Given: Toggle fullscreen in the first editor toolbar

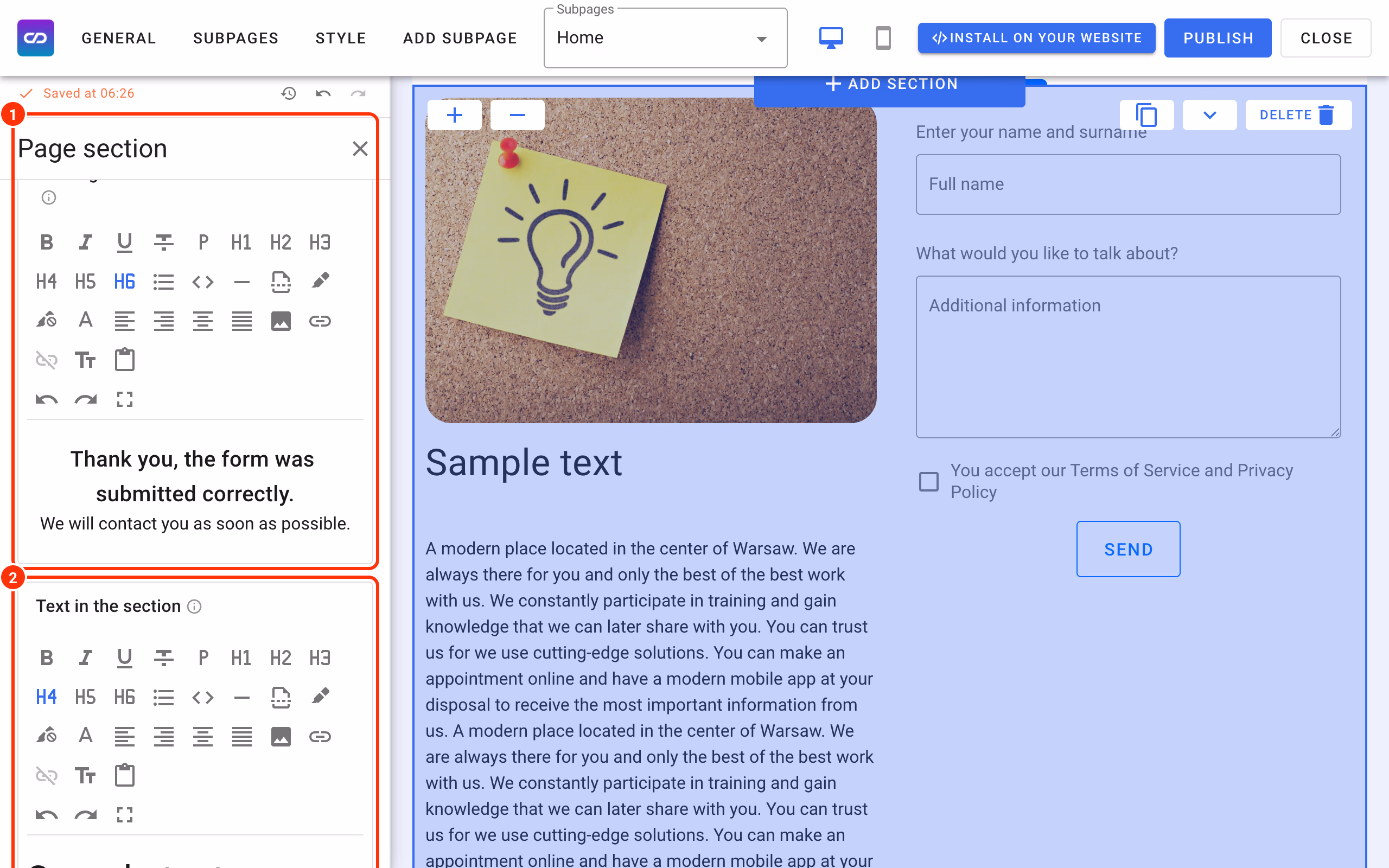Looking at the screenshot, I should (125, 399).
